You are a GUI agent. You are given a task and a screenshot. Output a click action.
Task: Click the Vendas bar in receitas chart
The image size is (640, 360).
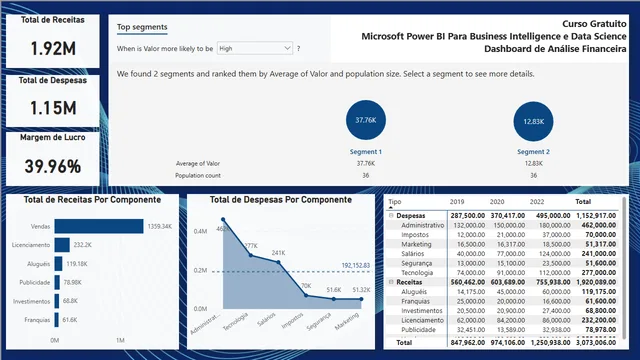click(x=99, y=226)
